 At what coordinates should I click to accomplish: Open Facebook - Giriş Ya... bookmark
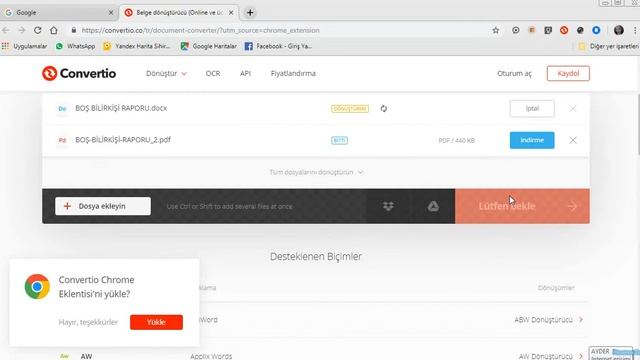pyautogui.click(x=278, y=46)
